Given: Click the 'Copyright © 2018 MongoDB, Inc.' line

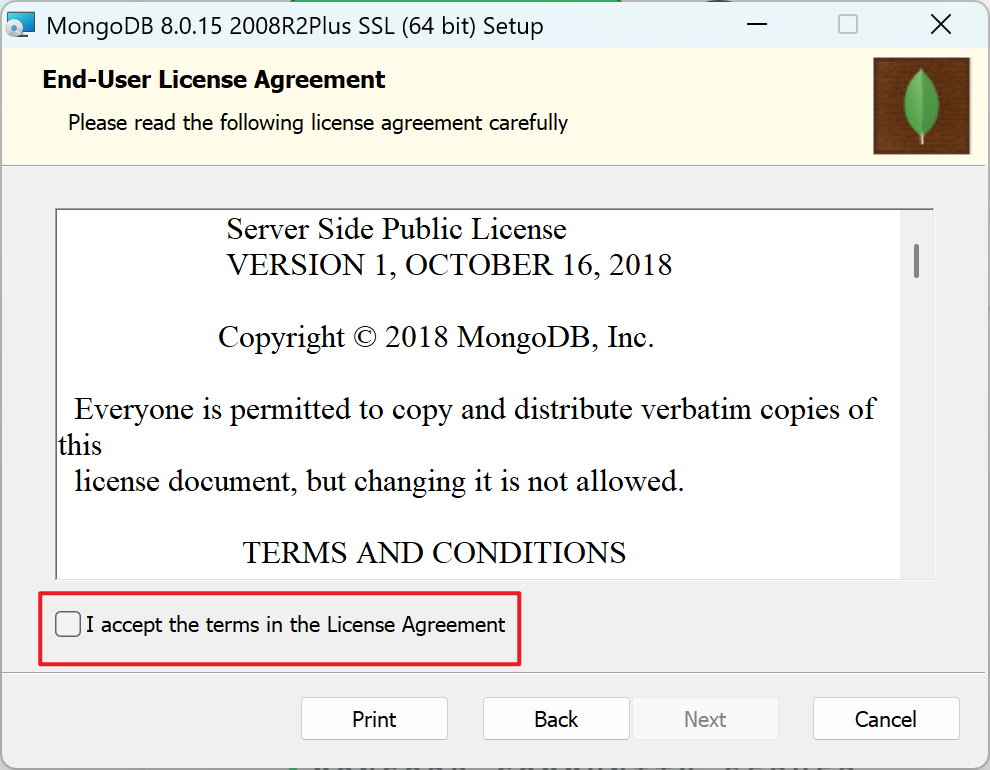Looking at the screenshot, I should click(436, 338).
